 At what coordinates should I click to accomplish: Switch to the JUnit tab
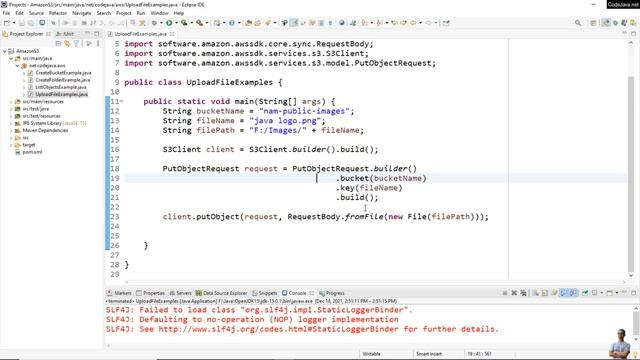tap(65, 34)
